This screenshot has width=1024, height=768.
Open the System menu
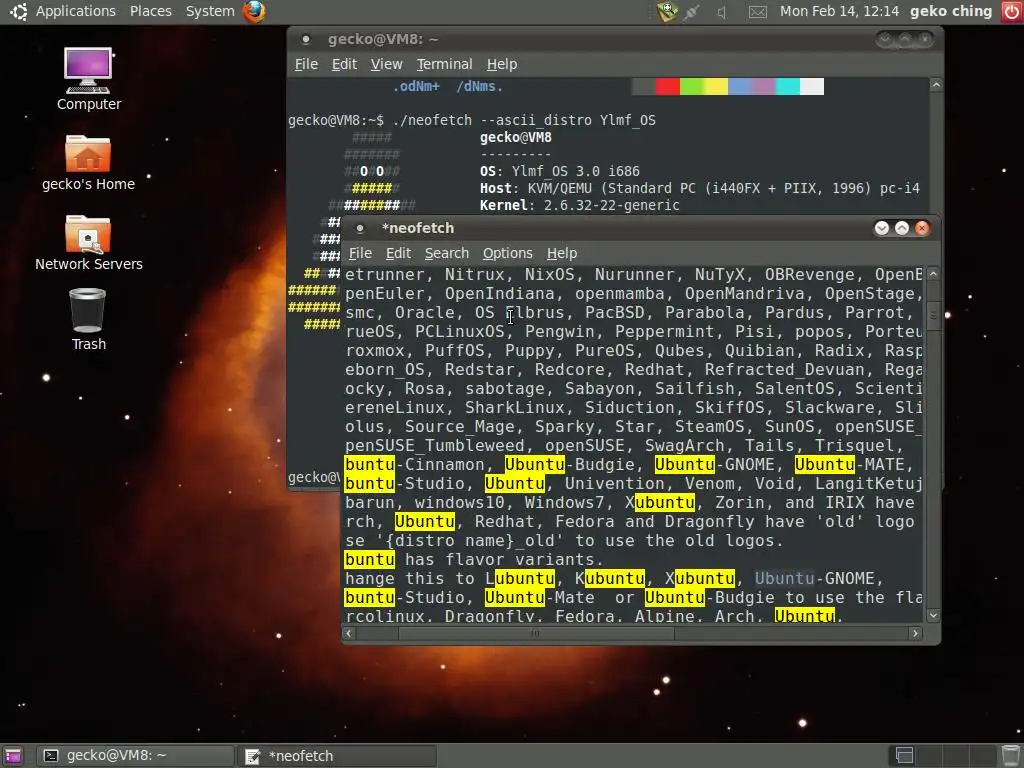click(x=210, y=11)
